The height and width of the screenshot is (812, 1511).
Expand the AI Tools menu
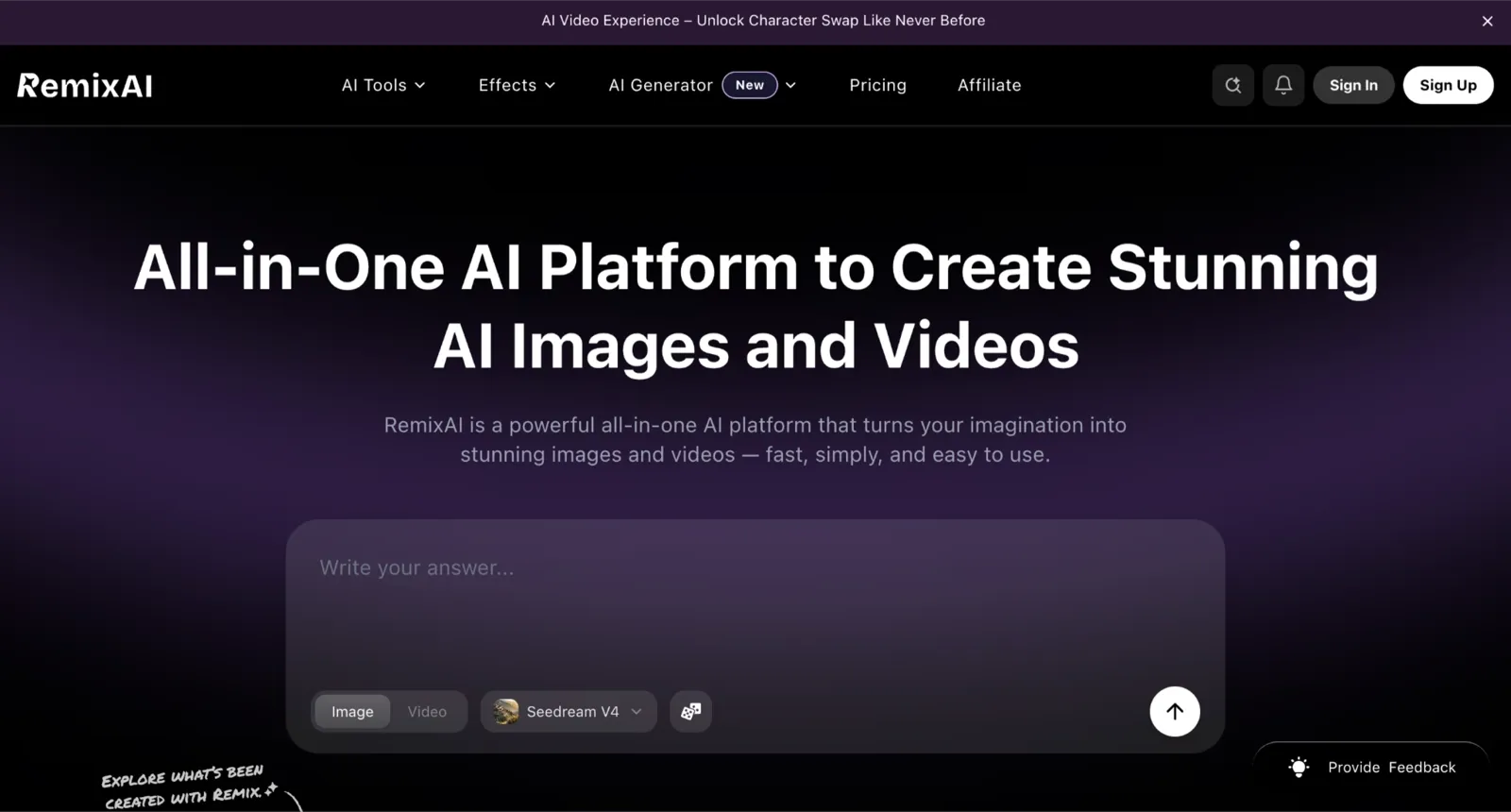click(383, 85)
